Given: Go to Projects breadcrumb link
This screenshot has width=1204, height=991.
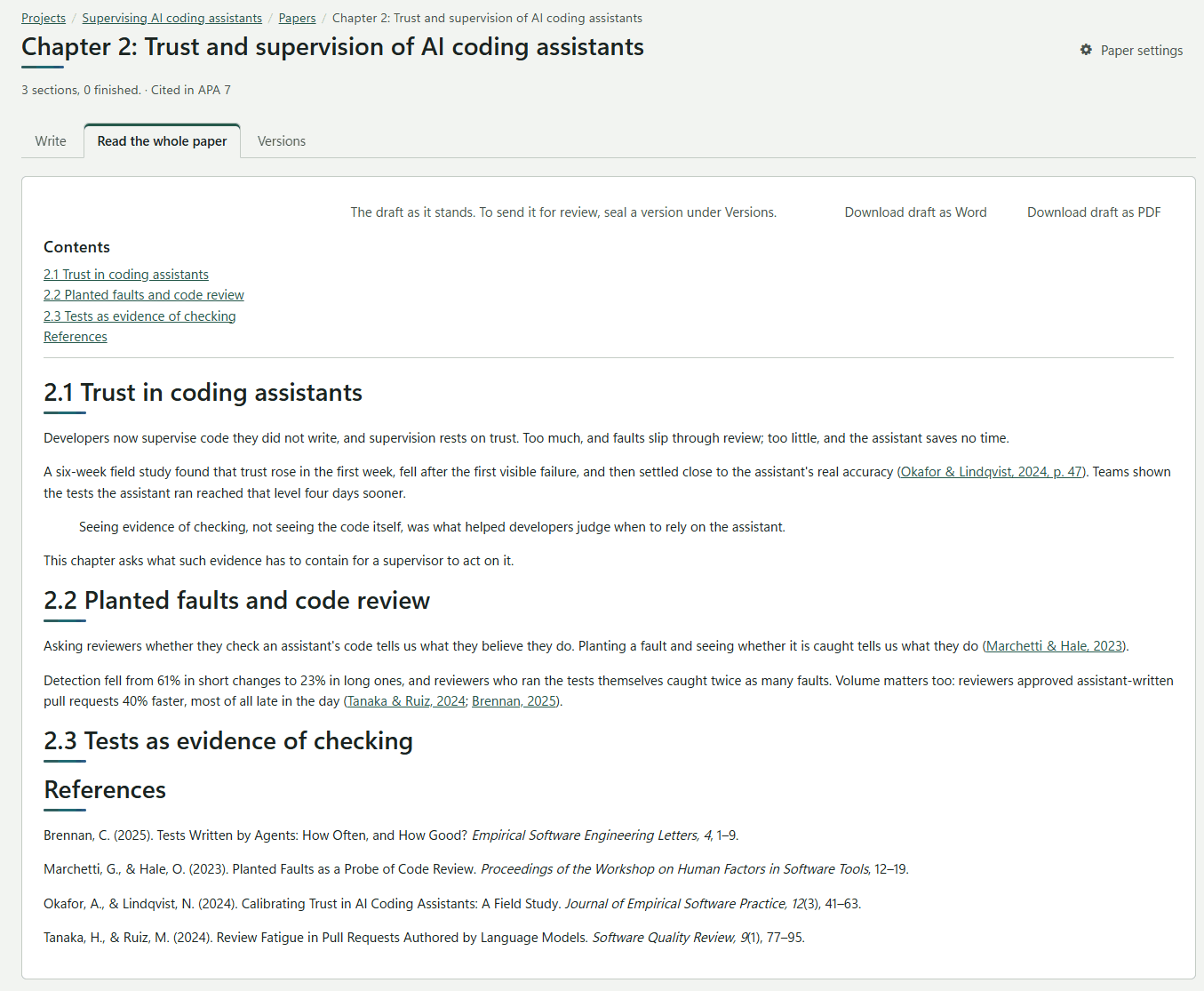Looking at the screenshot, I should point(44,18).
